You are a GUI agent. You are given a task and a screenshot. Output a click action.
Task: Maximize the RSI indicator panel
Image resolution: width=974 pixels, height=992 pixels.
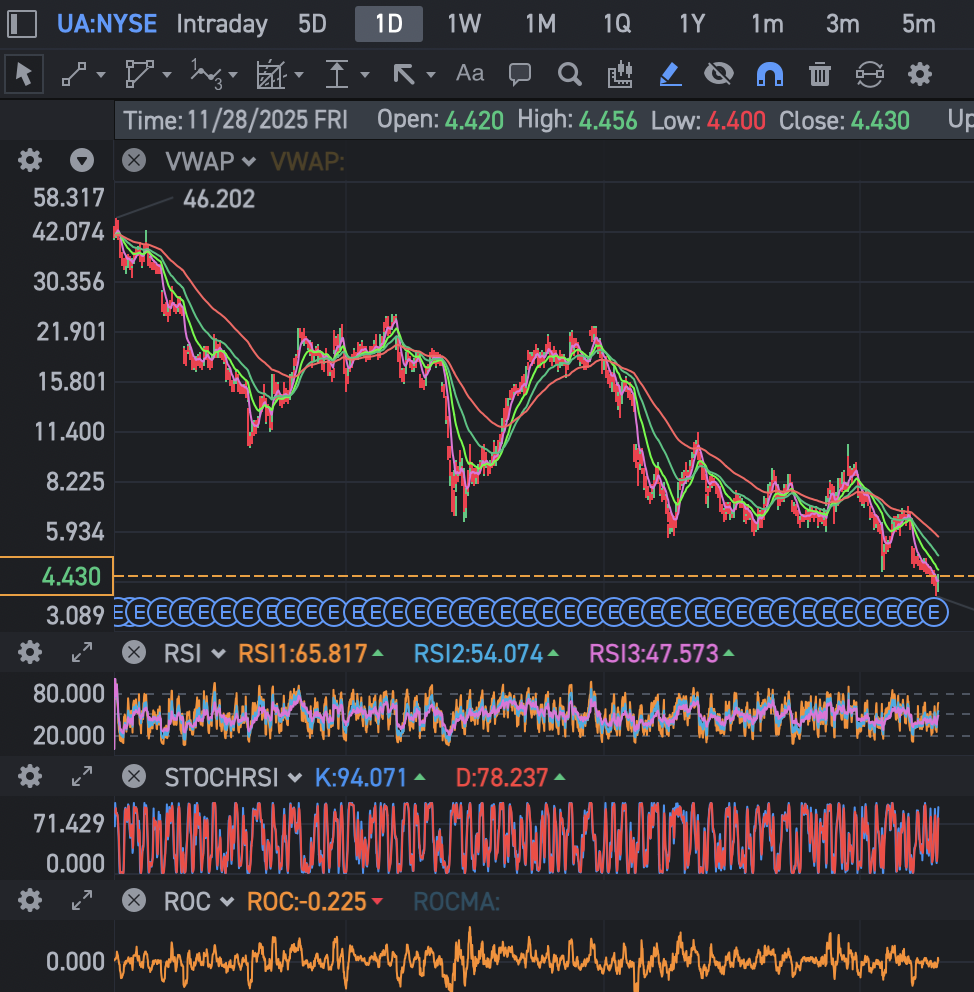click(x=82, y=652)
